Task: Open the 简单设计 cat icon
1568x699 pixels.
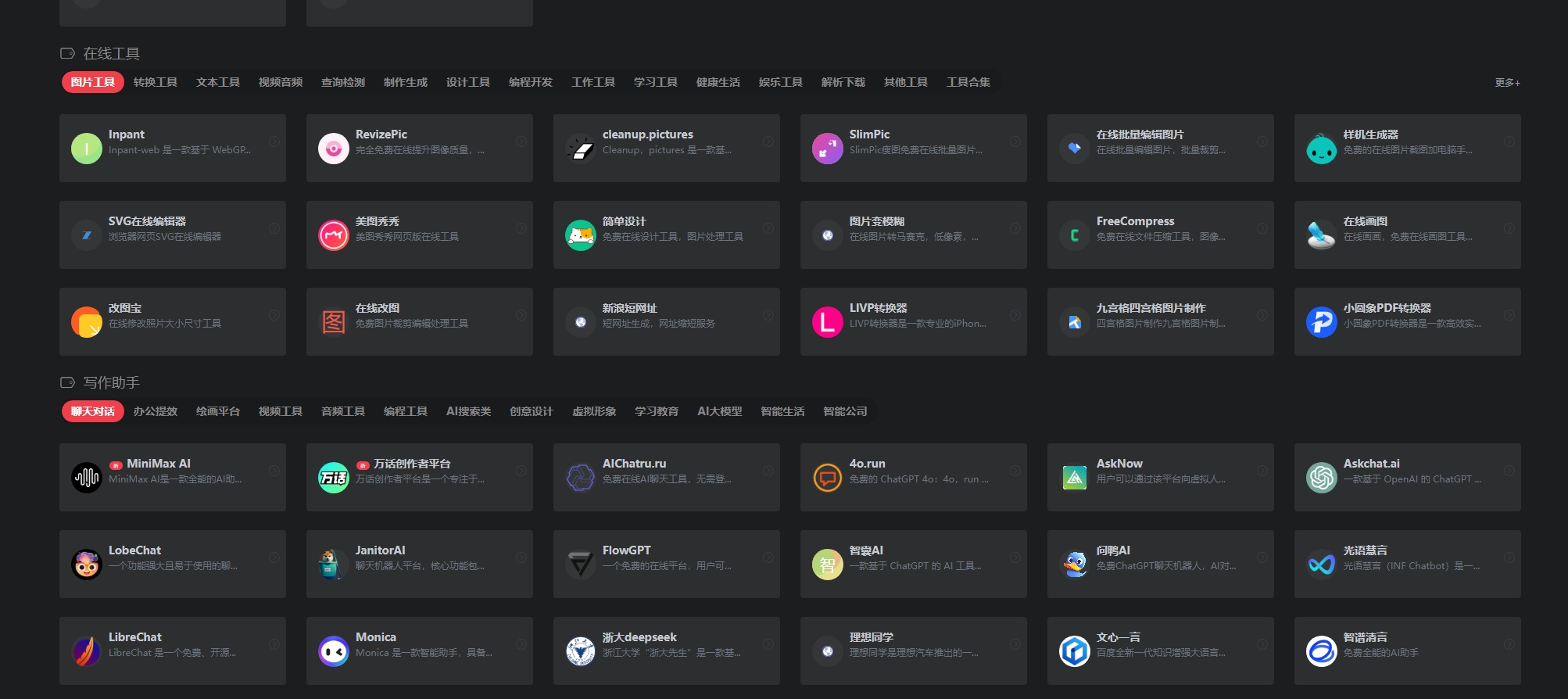Action: (581, 235)
